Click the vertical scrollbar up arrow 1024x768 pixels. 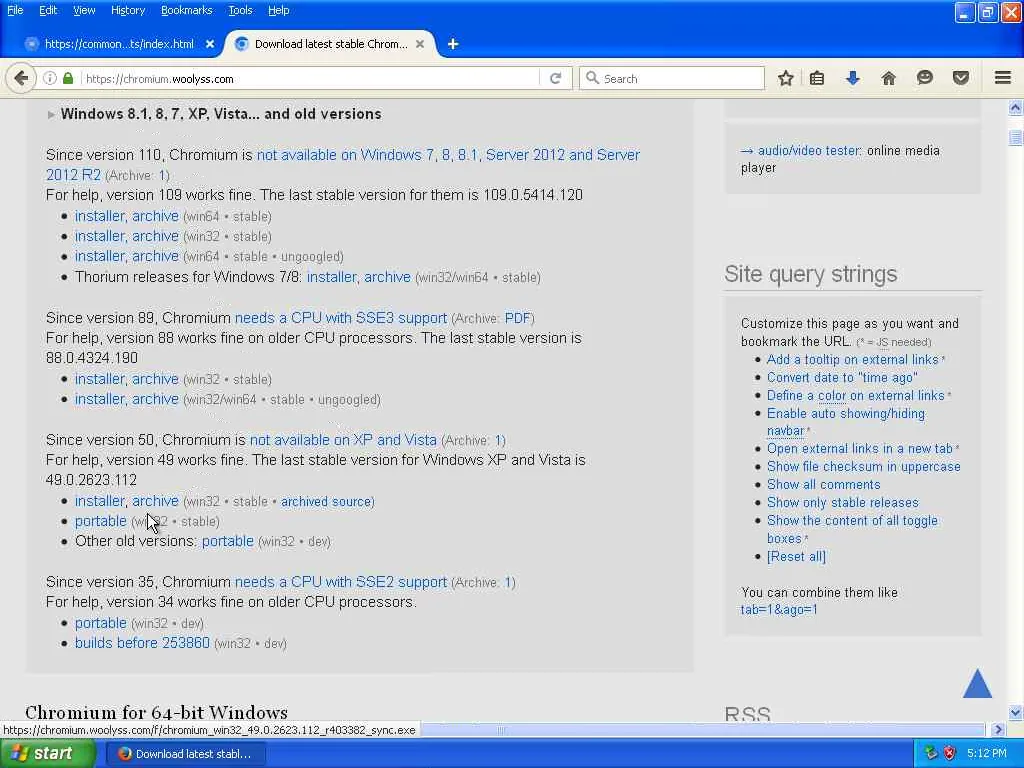(x=1016, y=107)
